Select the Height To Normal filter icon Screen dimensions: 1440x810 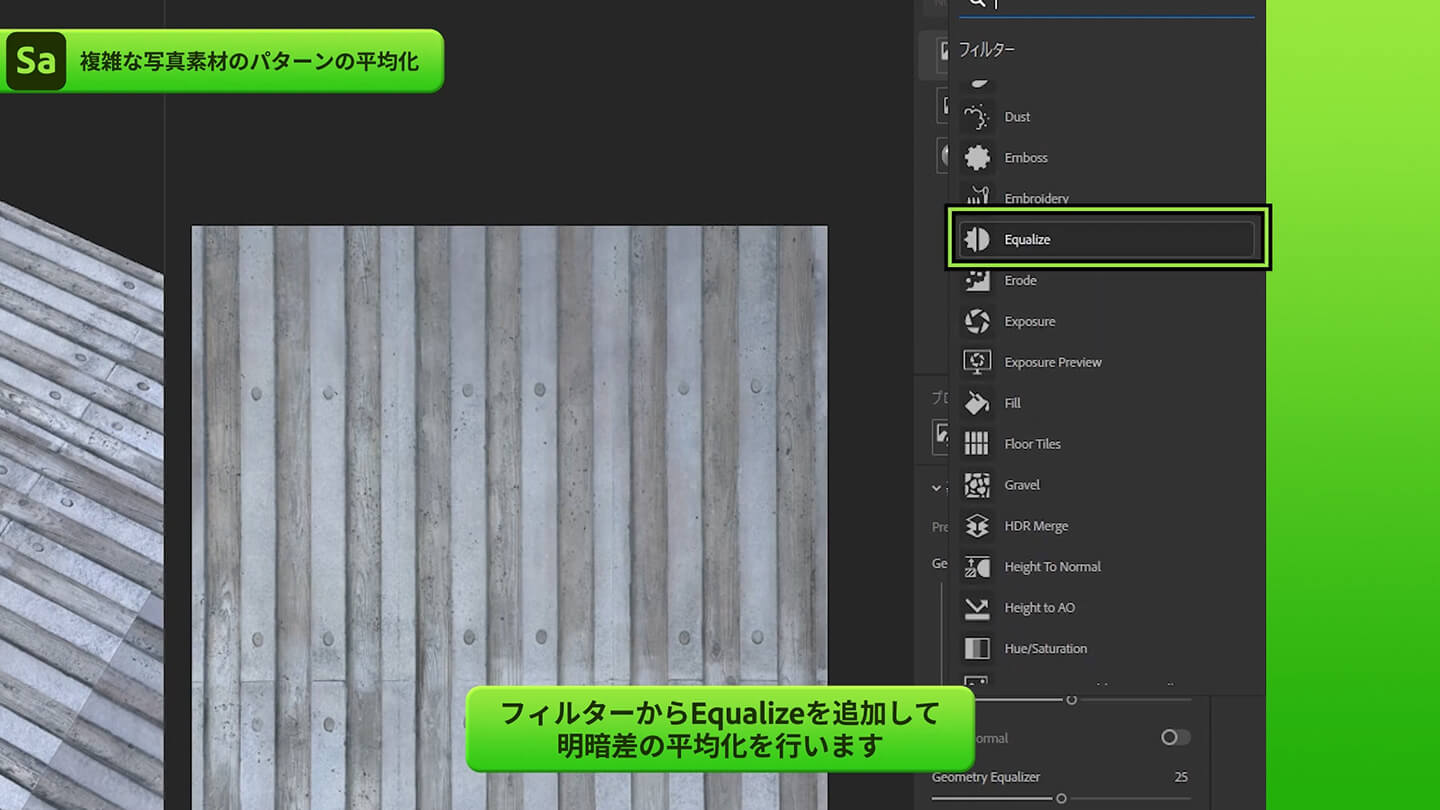[x=977, y=567]
